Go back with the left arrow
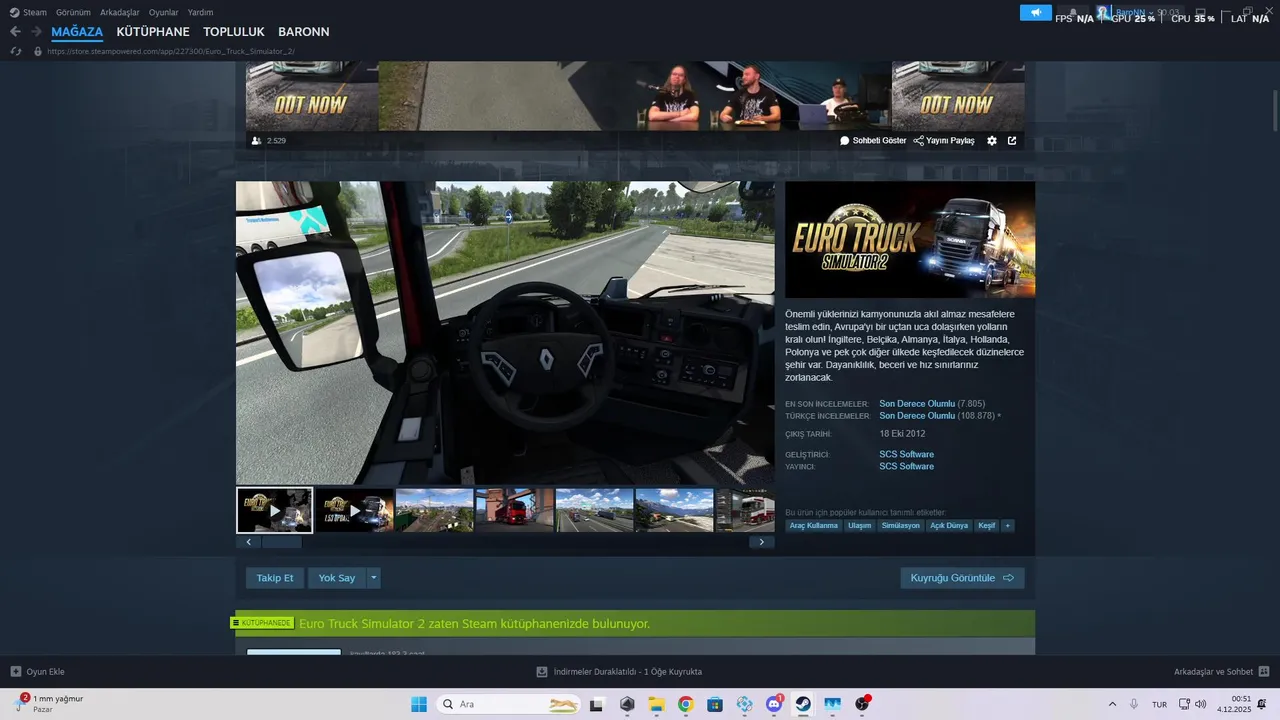 tap(15, 32)
